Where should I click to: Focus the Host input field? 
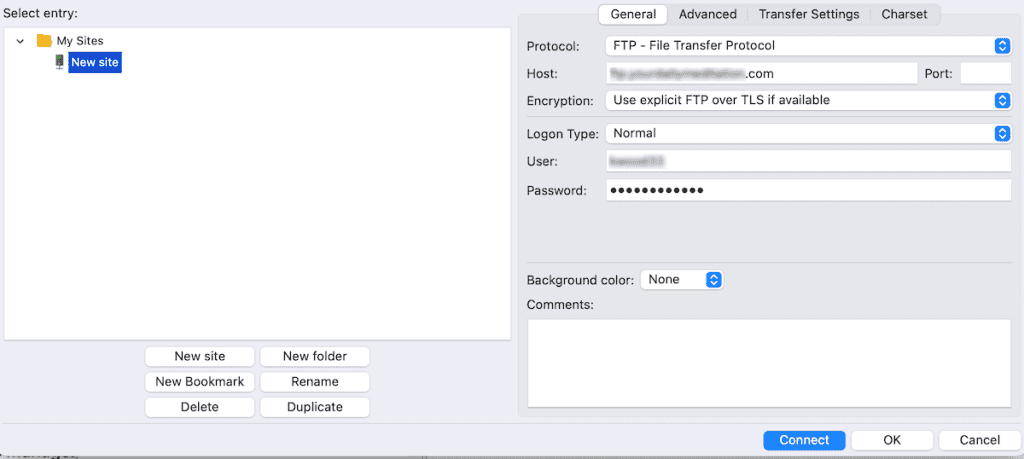point(761,74)
